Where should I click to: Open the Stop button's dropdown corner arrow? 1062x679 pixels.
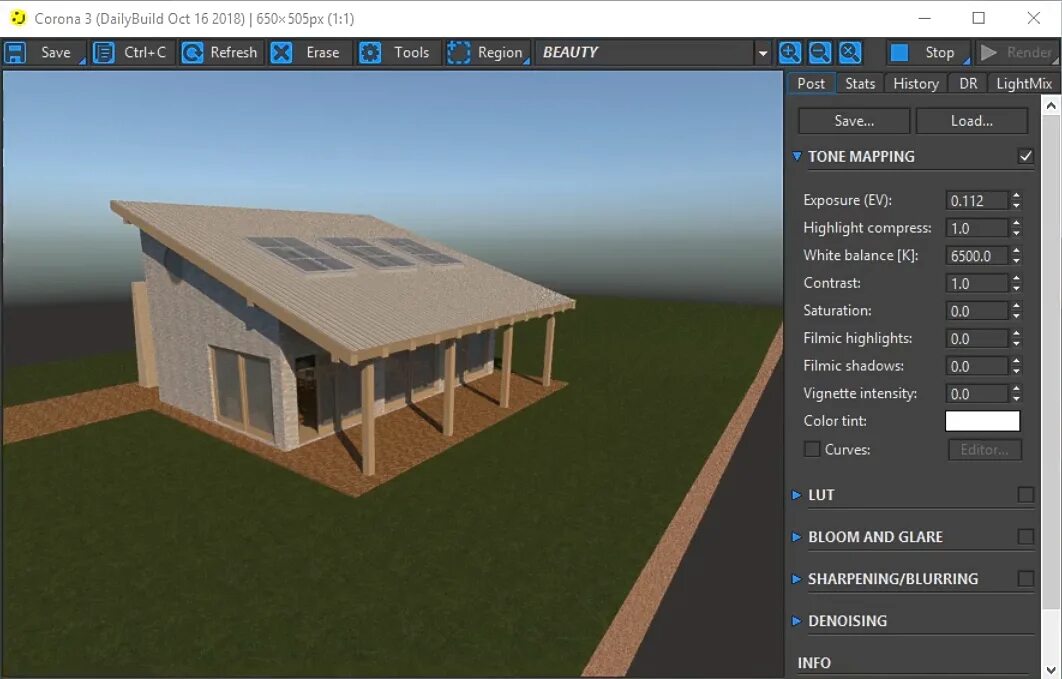click(x=967, y=62)
